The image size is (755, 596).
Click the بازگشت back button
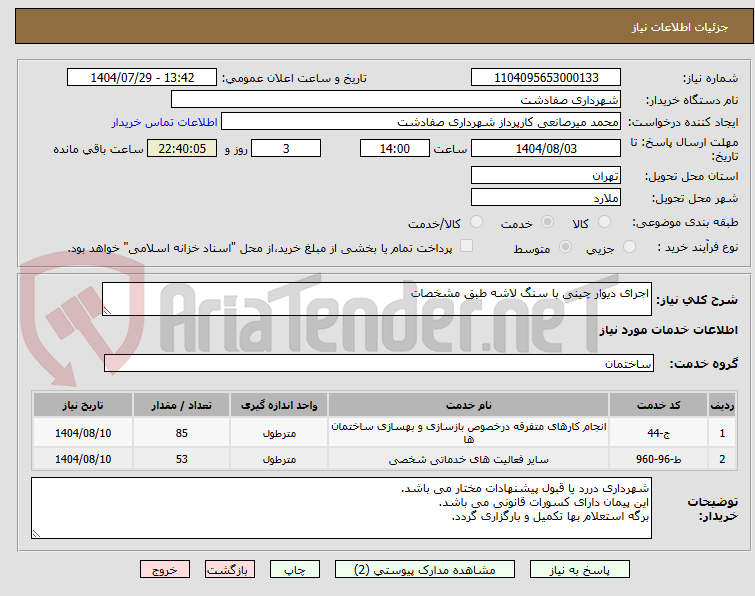click(x=230, y=570)
